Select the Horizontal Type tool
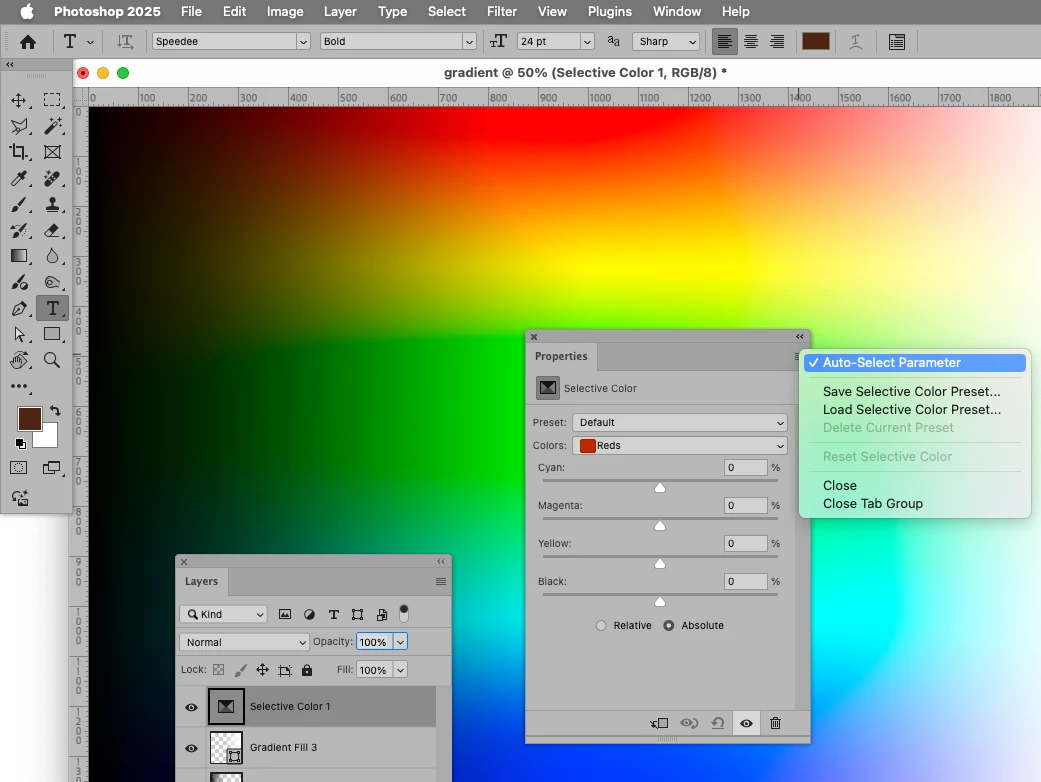 (52, 309)
